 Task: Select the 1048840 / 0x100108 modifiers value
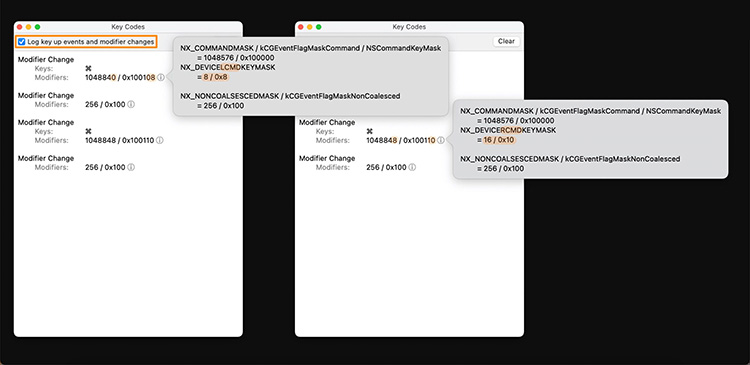coord(120,77)
